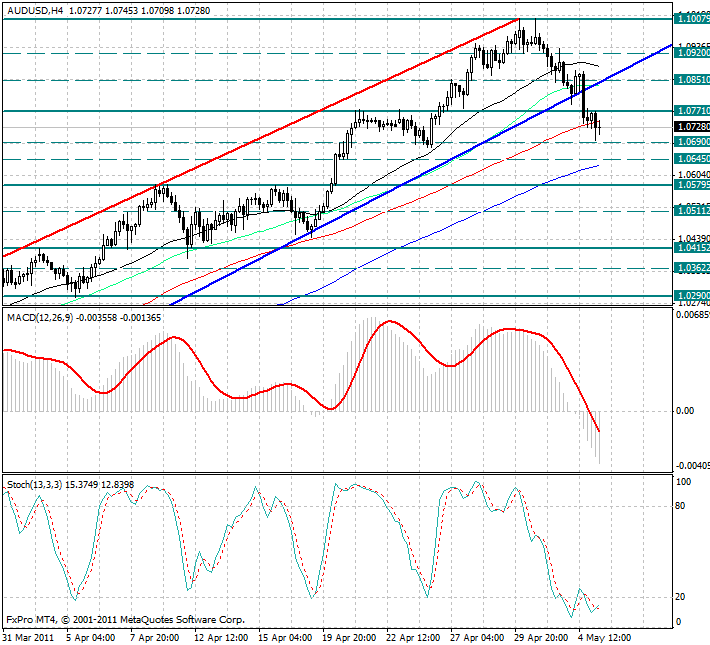Select the Stochastic 100 level label
This screenshot has width=710, height=645.
pos(683,482)
